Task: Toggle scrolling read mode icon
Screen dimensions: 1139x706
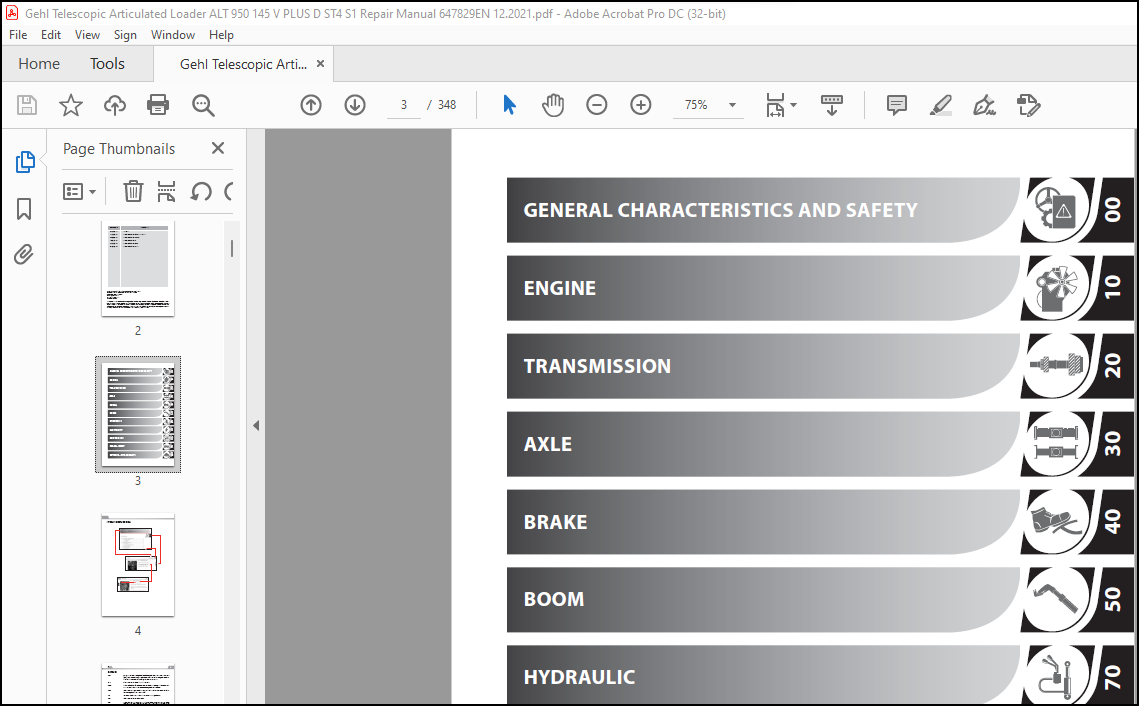Action: click(832, 105)
